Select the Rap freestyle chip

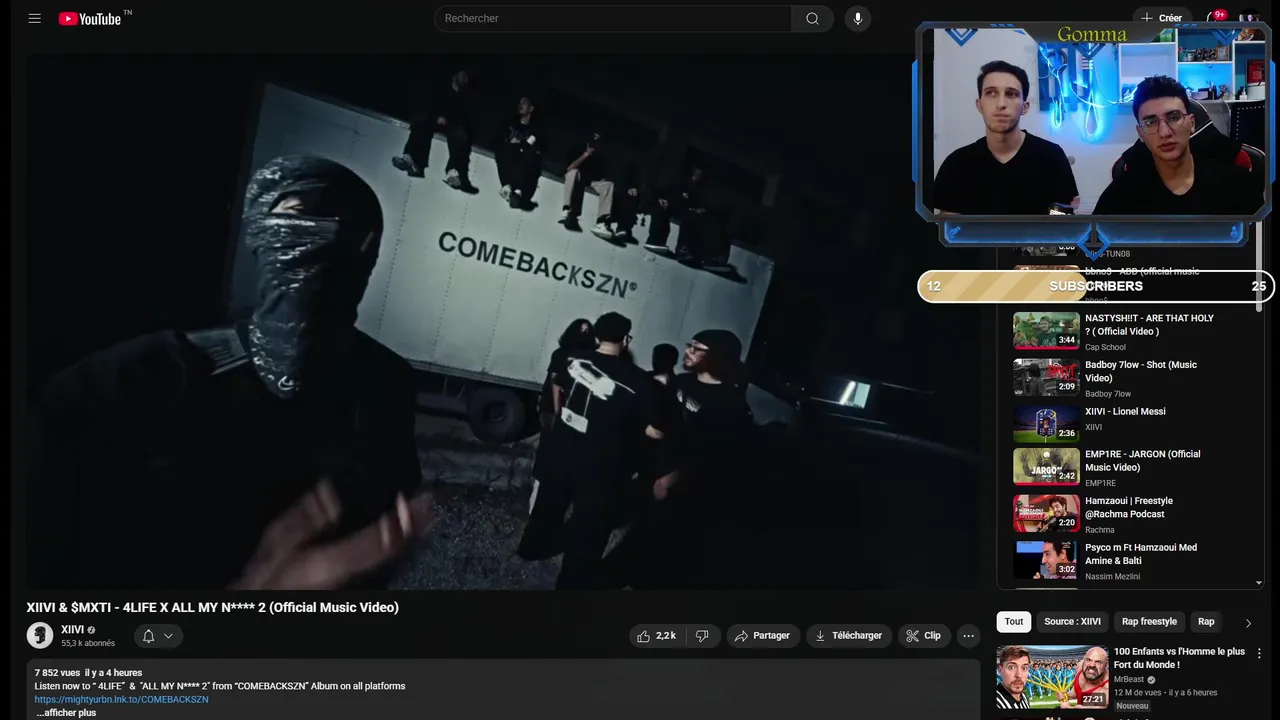click(x=1149, y=621)
